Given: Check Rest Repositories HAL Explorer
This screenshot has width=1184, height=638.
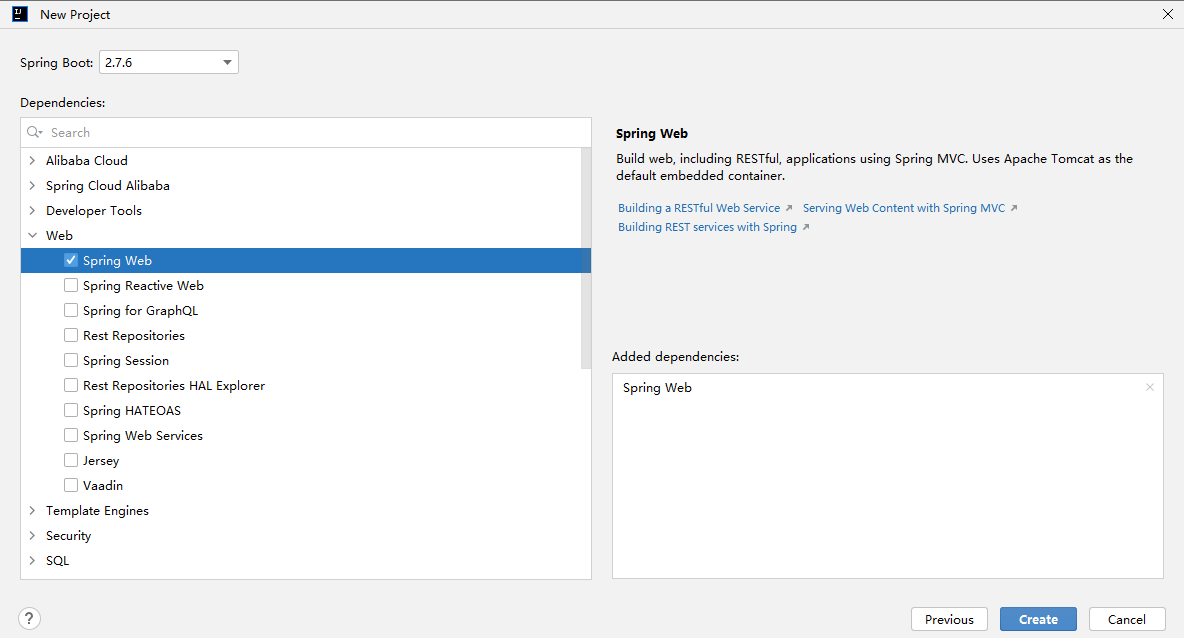Looking at the screenshot, I should coord(71,385).
